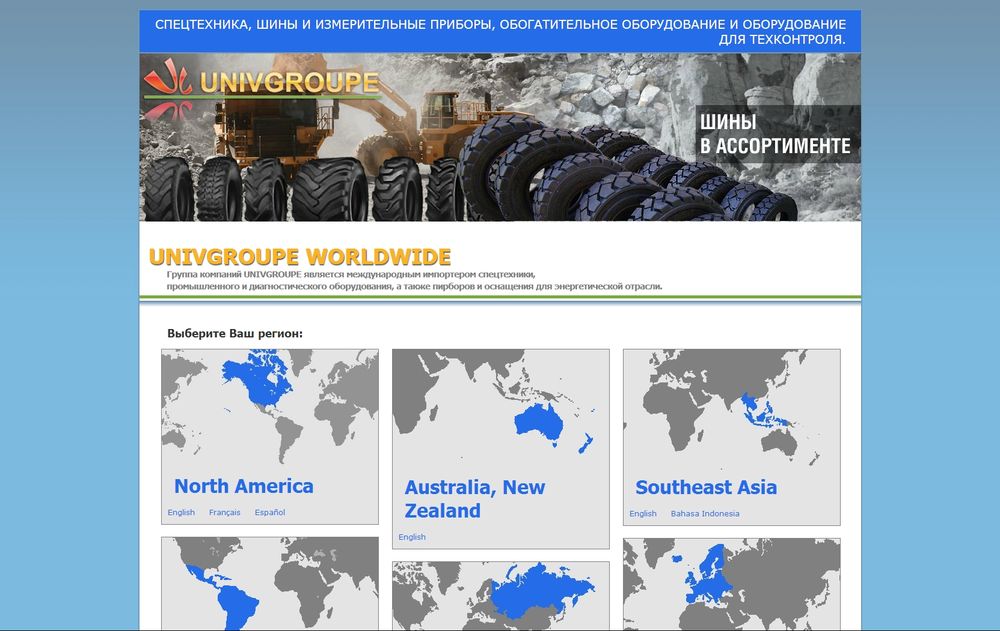Click the Australia and New Zealand map image
The height and width of the screenshot is (631, 1000).
tap(501, 408)
